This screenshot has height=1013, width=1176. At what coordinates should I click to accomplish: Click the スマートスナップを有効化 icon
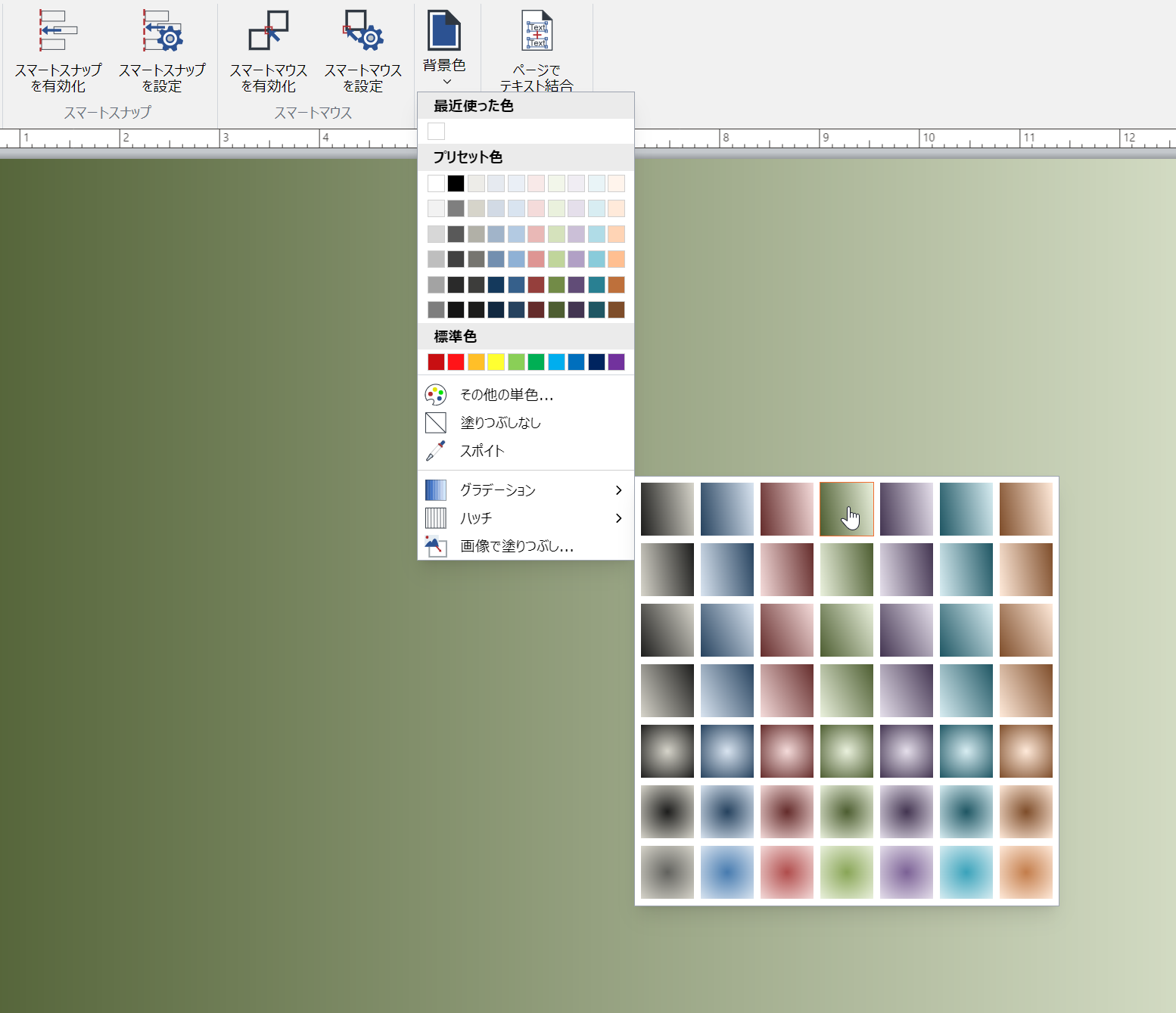pyautogui.click(x=58, y=30)
